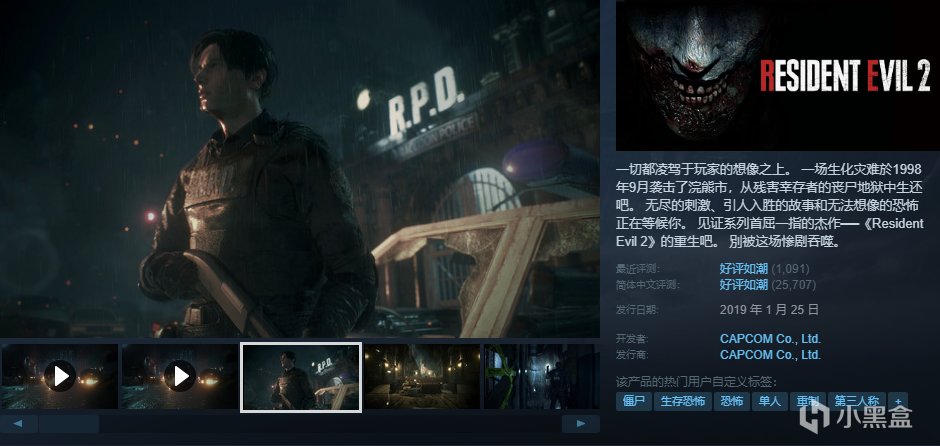Click the 最近评测 label
Screen dimensions: 940x446
[x=637, y=269]
